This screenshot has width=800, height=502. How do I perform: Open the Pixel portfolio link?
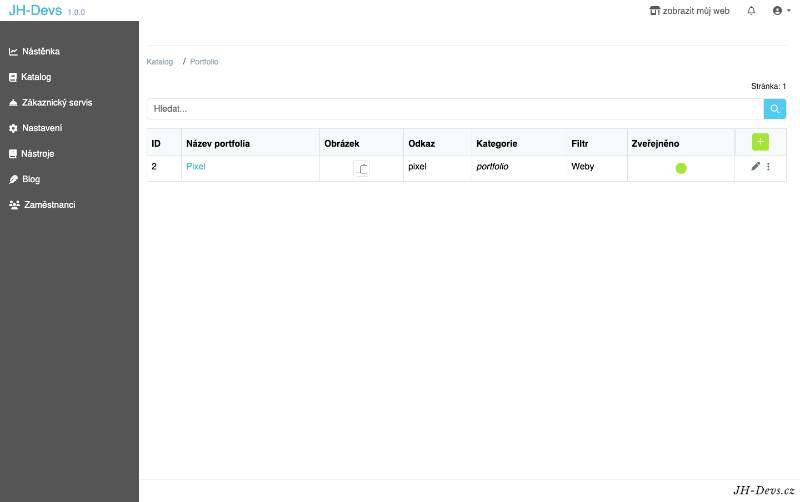coord(195,166)
